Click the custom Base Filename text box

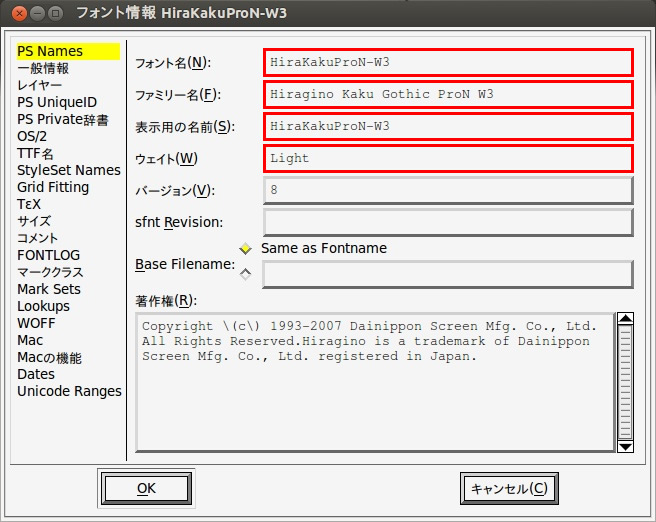[448, 274]
